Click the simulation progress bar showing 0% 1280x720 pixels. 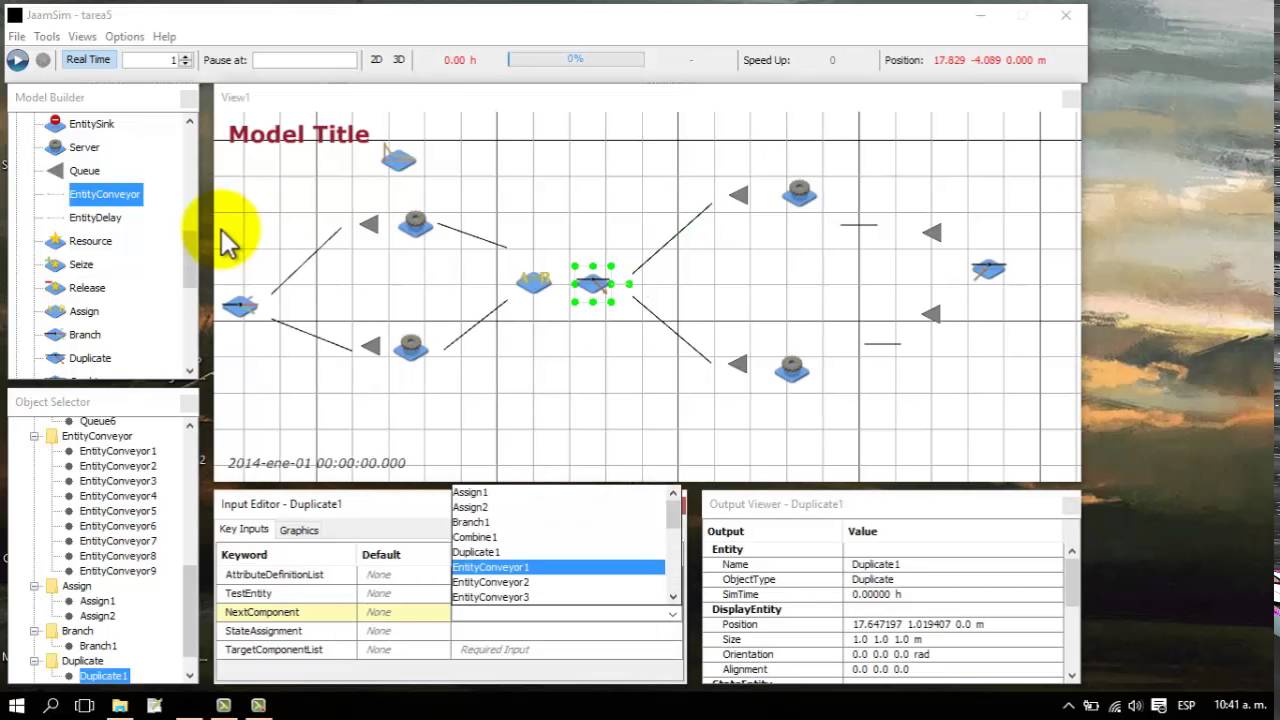pos(576,60)
